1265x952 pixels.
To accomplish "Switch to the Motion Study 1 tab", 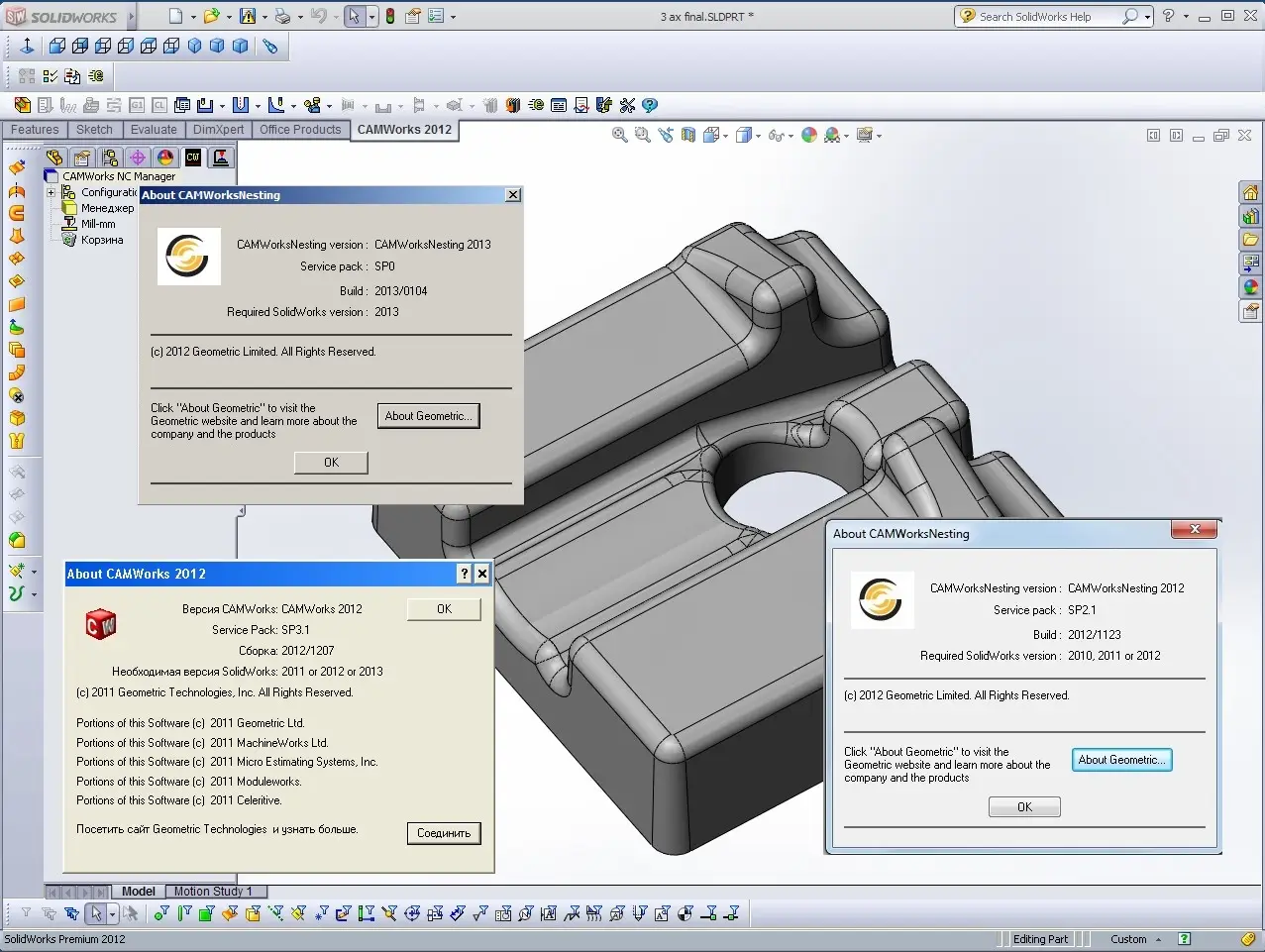I will point(213,892).
